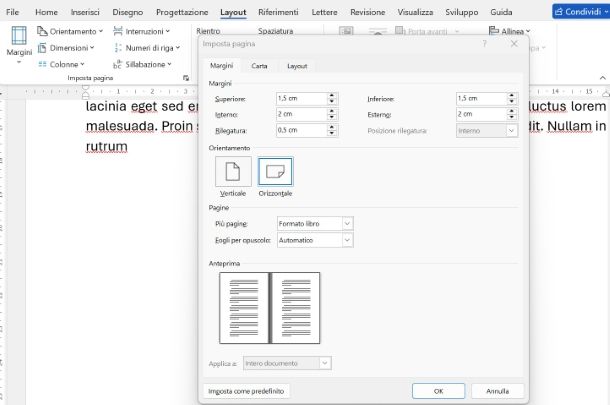
Task: Click the Condividi share button
Action: point(576,11)
